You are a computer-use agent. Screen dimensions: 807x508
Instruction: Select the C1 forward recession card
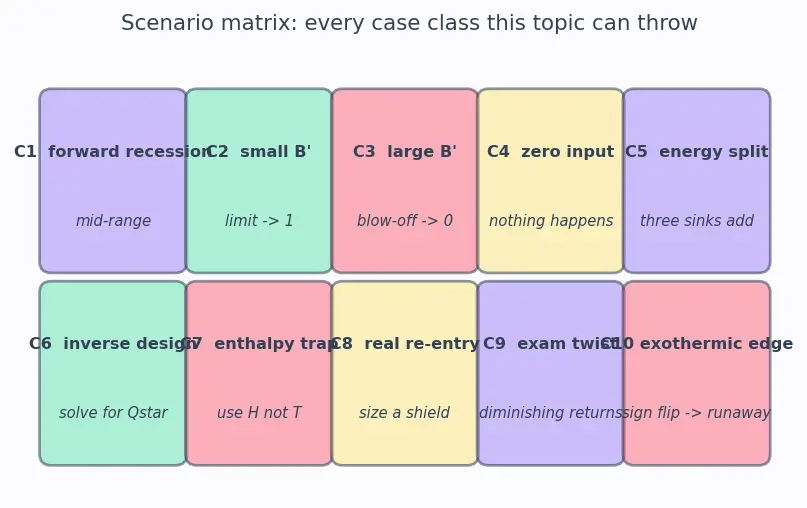113,180
